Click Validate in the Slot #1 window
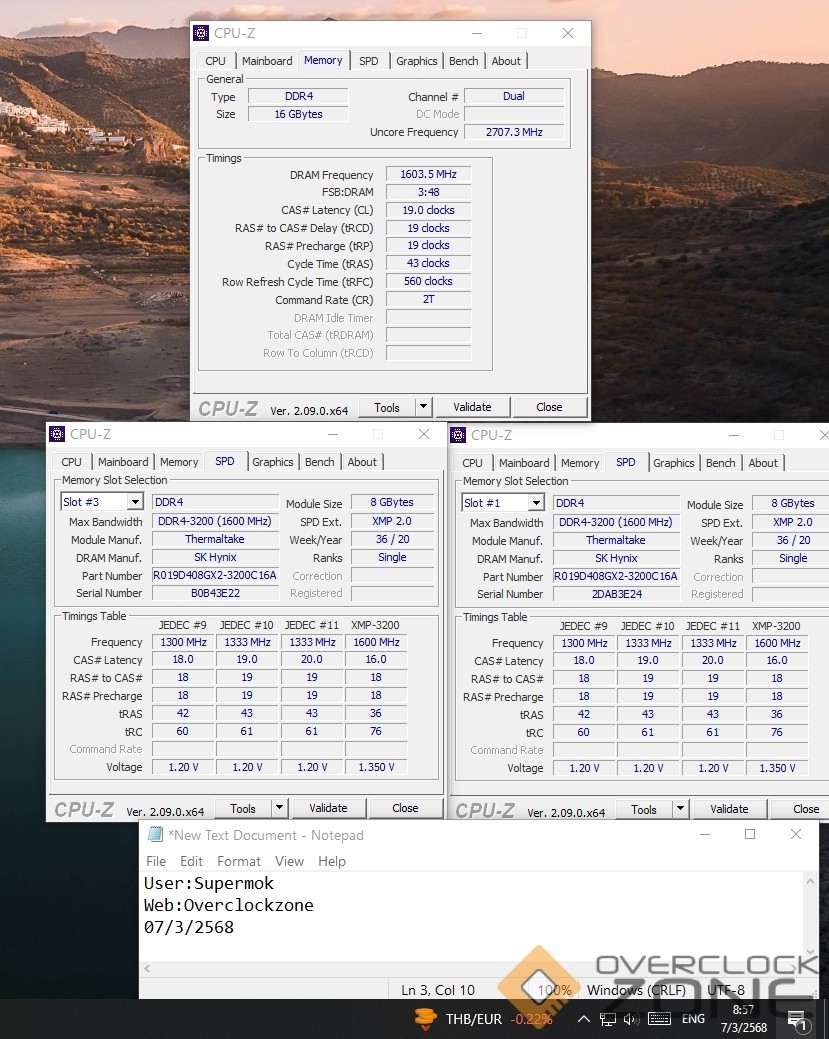Screen dimensions: 829x1039 coord(729,808)
